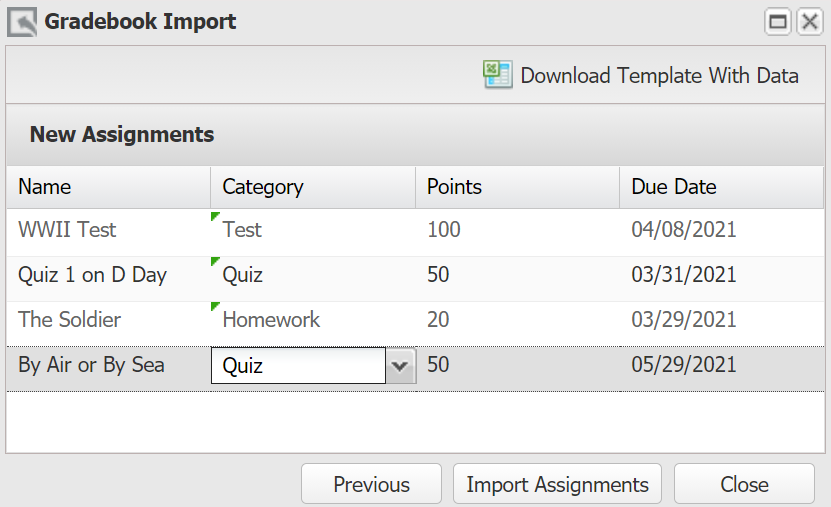The height and width of the screenshot is (507, 831).
Task: Click the Previous button
Action: (x=372, y=484)
